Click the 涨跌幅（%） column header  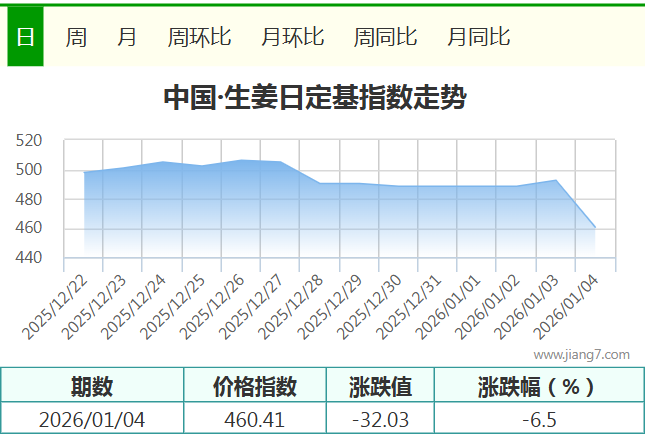[x=538, y=386]
